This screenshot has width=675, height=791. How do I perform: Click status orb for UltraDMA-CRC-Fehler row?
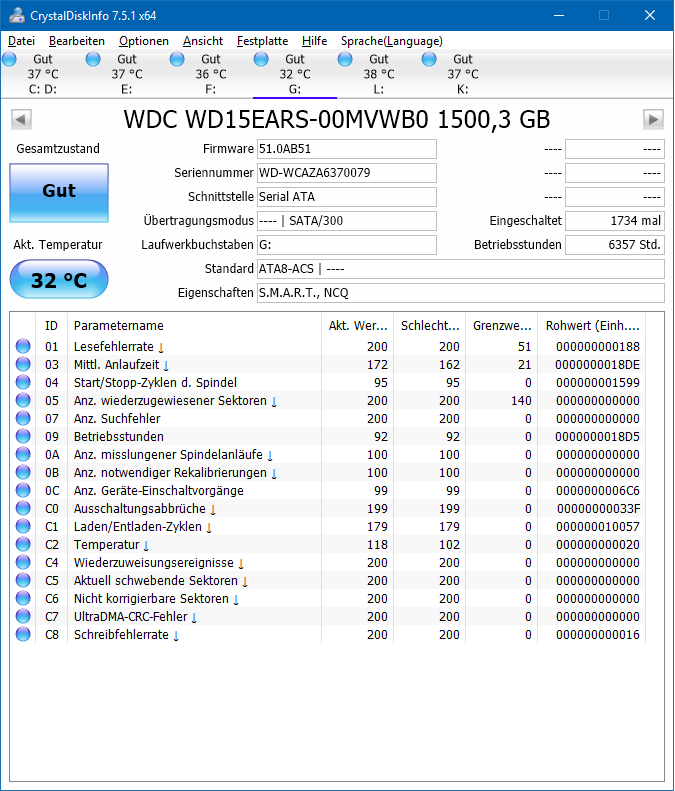pos(23,616)
